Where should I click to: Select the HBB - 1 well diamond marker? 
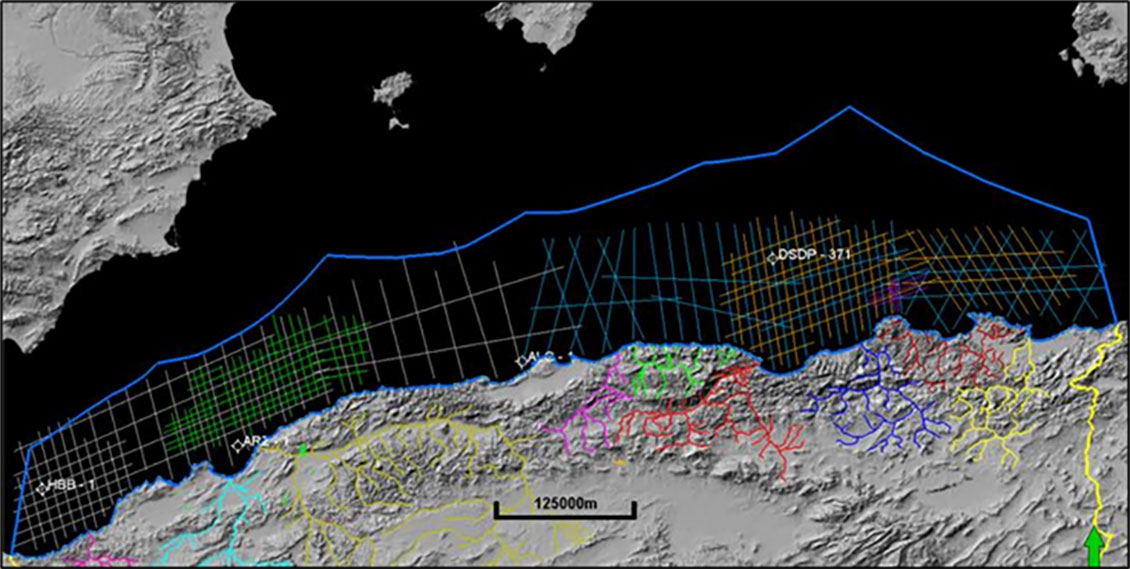(42, 488)
